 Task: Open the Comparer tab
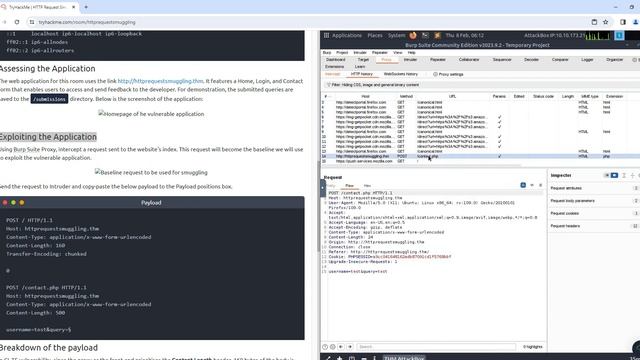(x=560, y=60)
